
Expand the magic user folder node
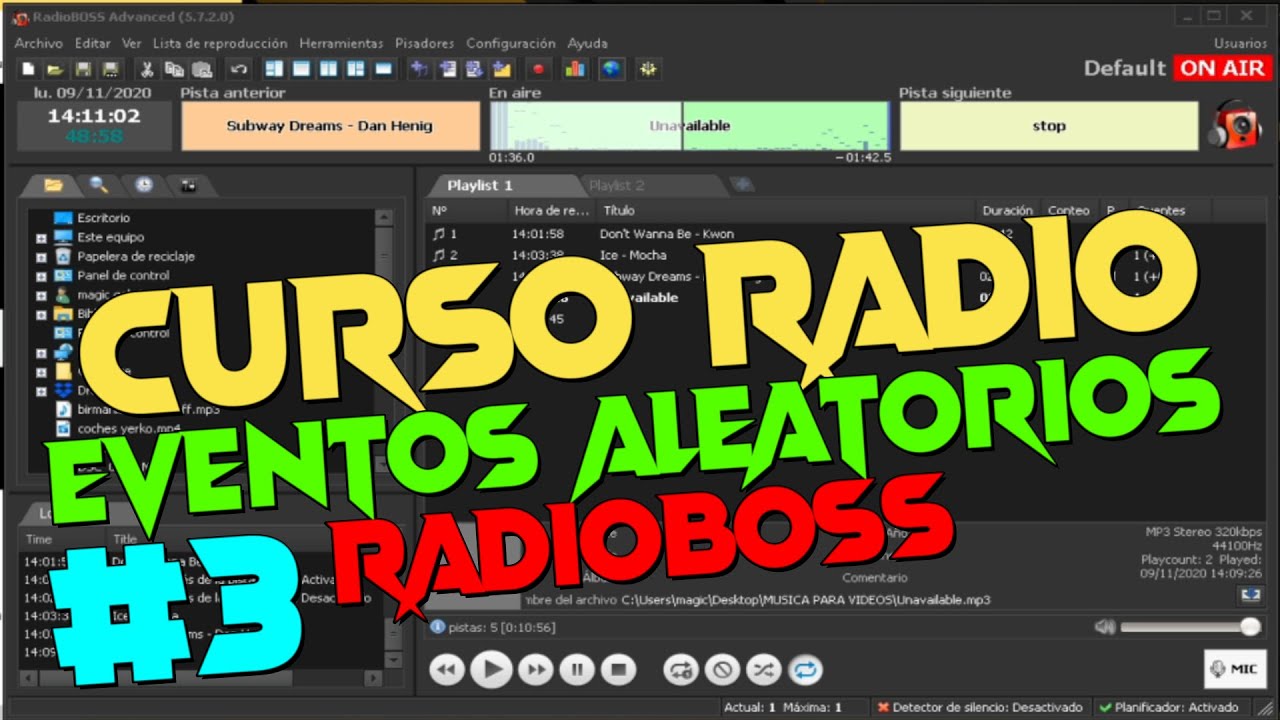[x=41, y=295]
